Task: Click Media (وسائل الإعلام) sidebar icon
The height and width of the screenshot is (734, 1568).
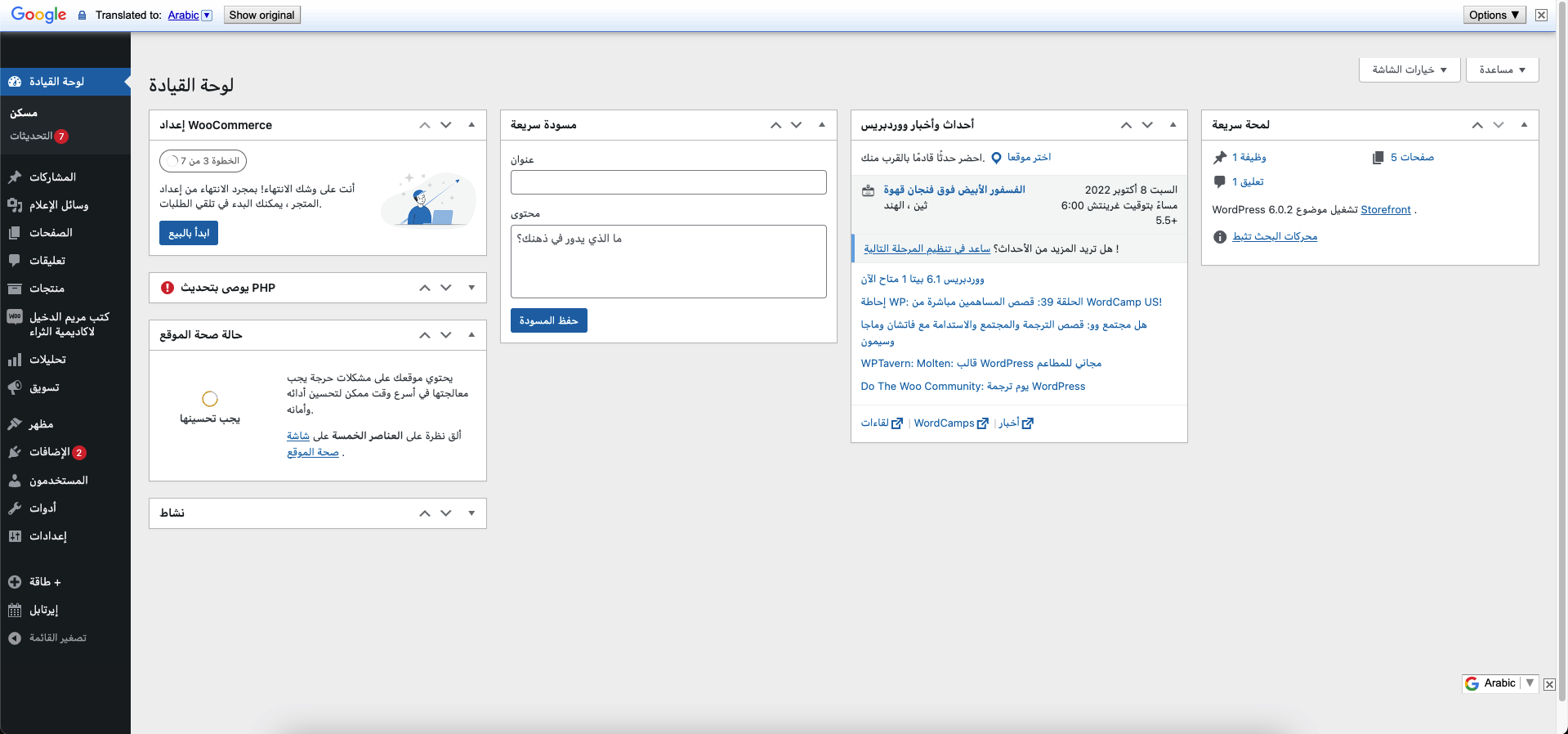Action: [15, 205]
